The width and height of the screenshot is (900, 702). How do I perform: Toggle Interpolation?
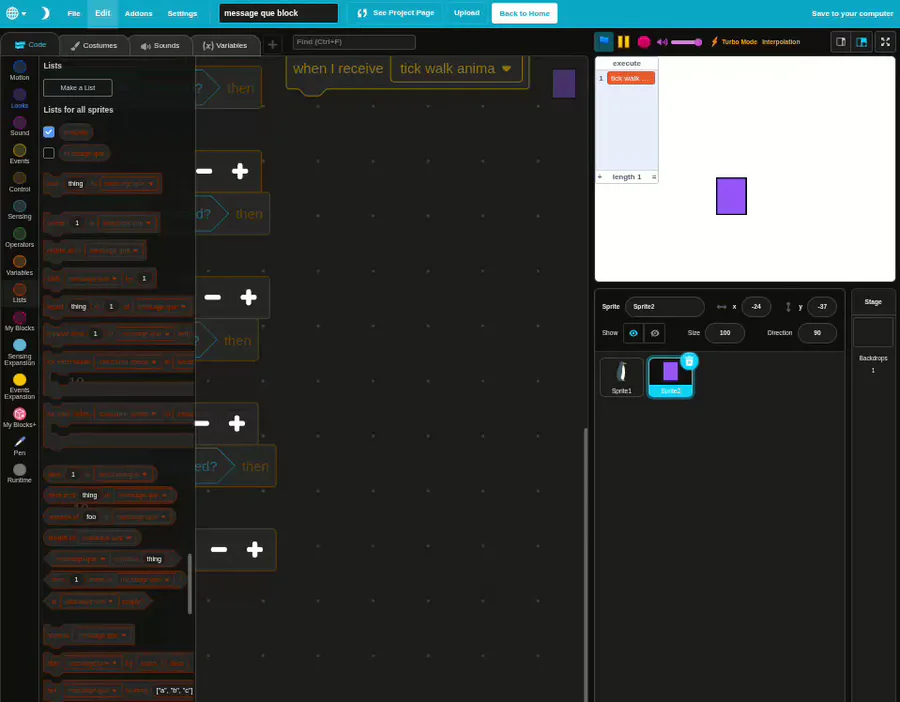point(781,42)
